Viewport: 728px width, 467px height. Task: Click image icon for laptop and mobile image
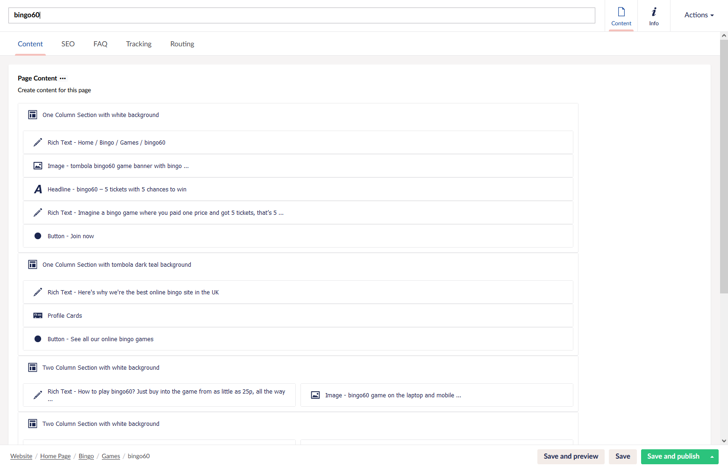click(x=315, y=395)
